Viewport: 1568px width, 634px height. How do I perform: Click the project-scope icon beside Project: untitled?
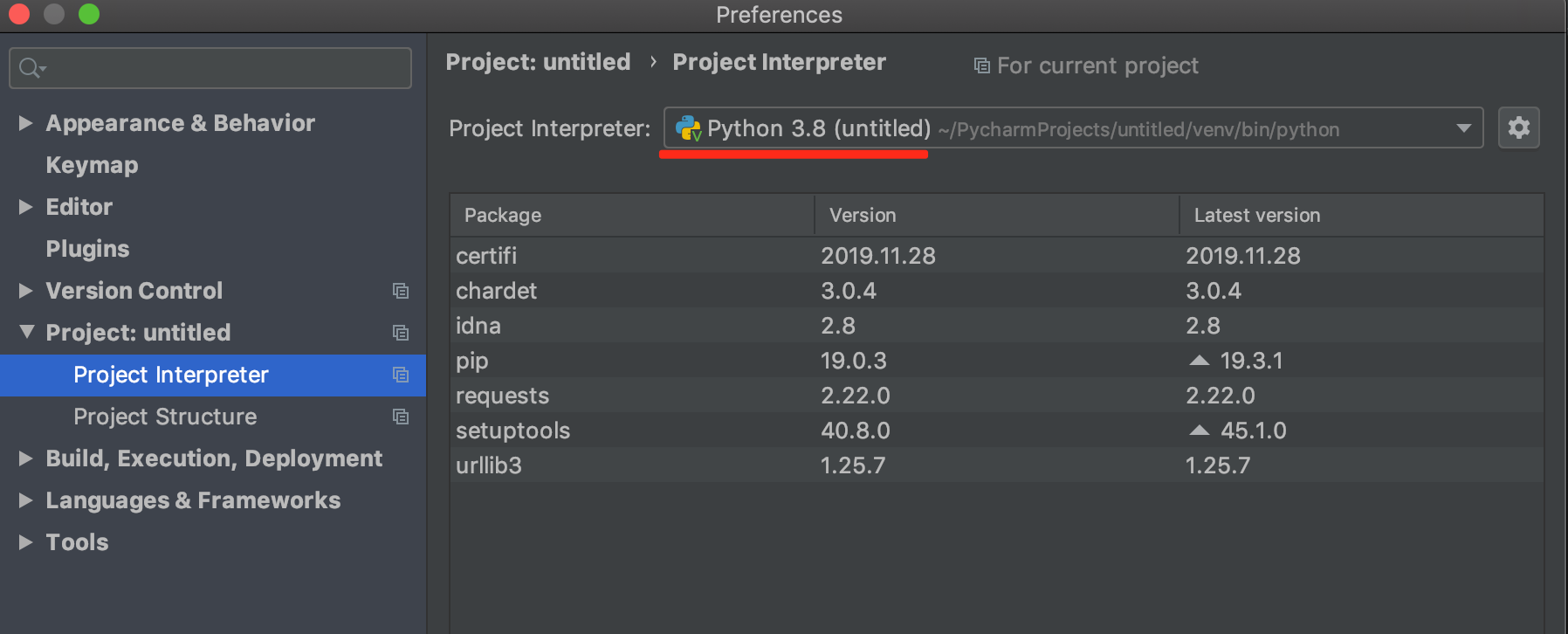click(401, 333)
